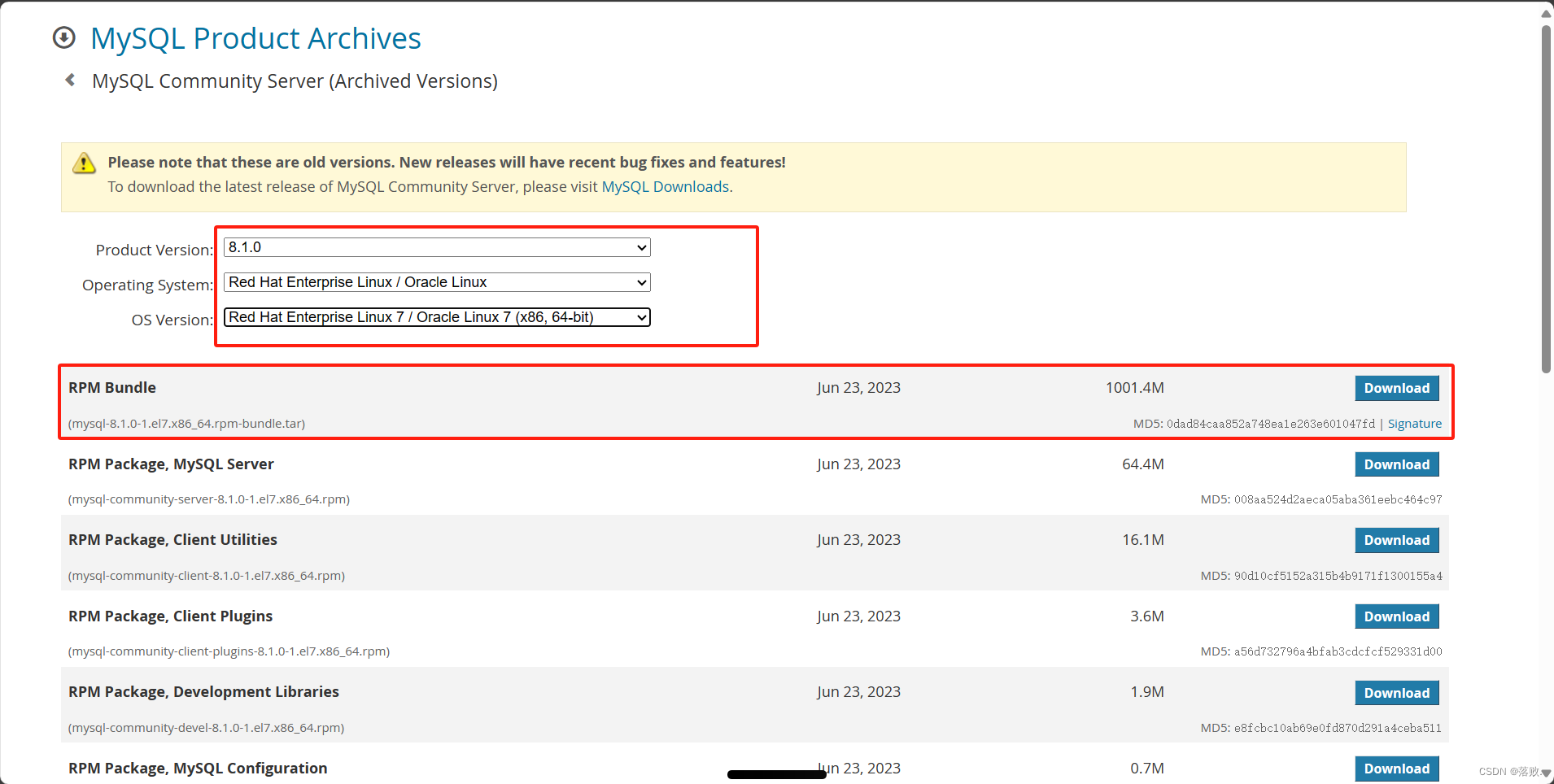Select filename mysql-community-client-plugins-8.1.0-1.el7.x86_64.rpm

(229, 651)
